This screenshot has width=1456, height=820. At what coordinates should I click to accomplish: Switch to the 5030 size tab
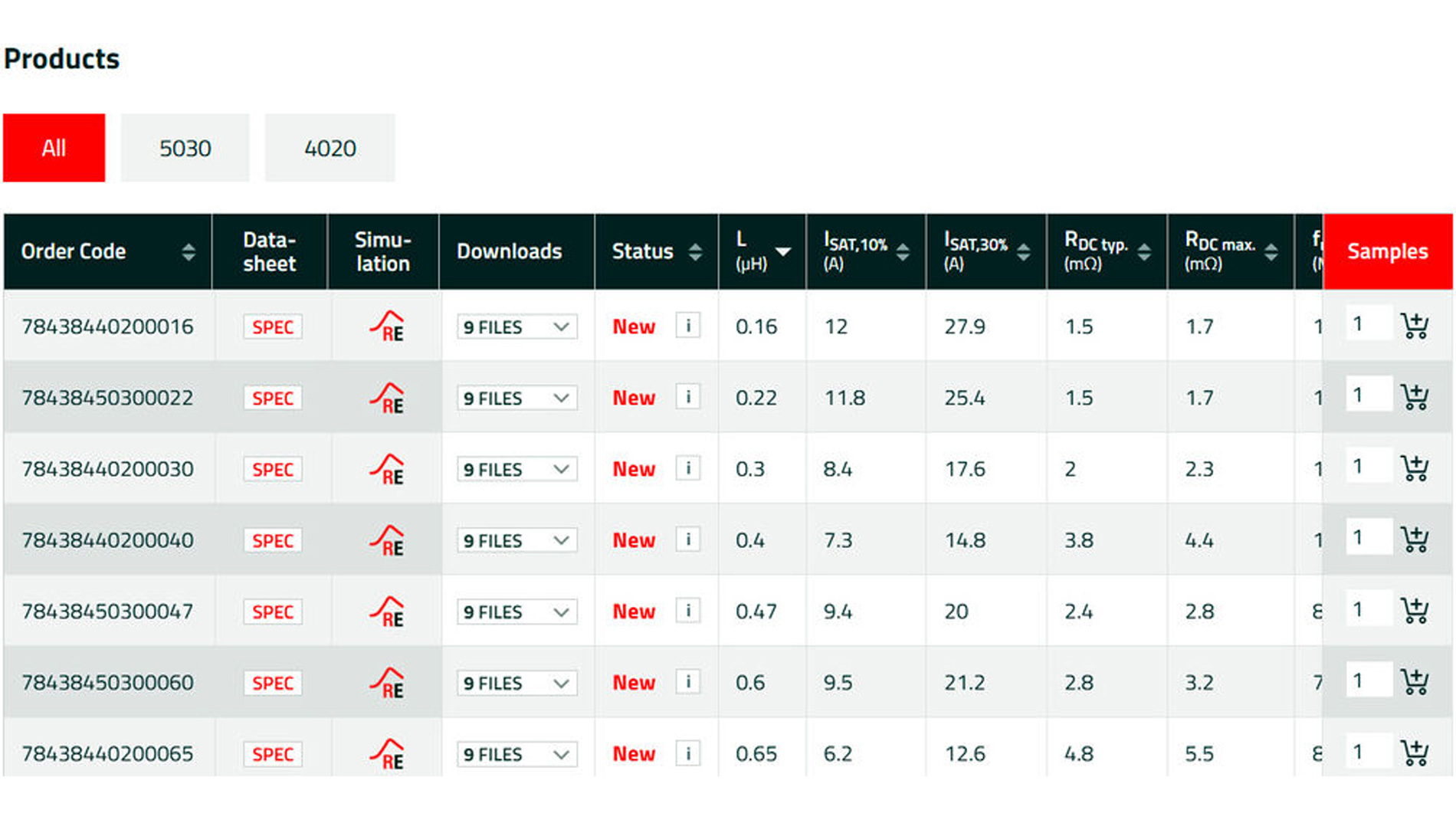click(185, 148)
